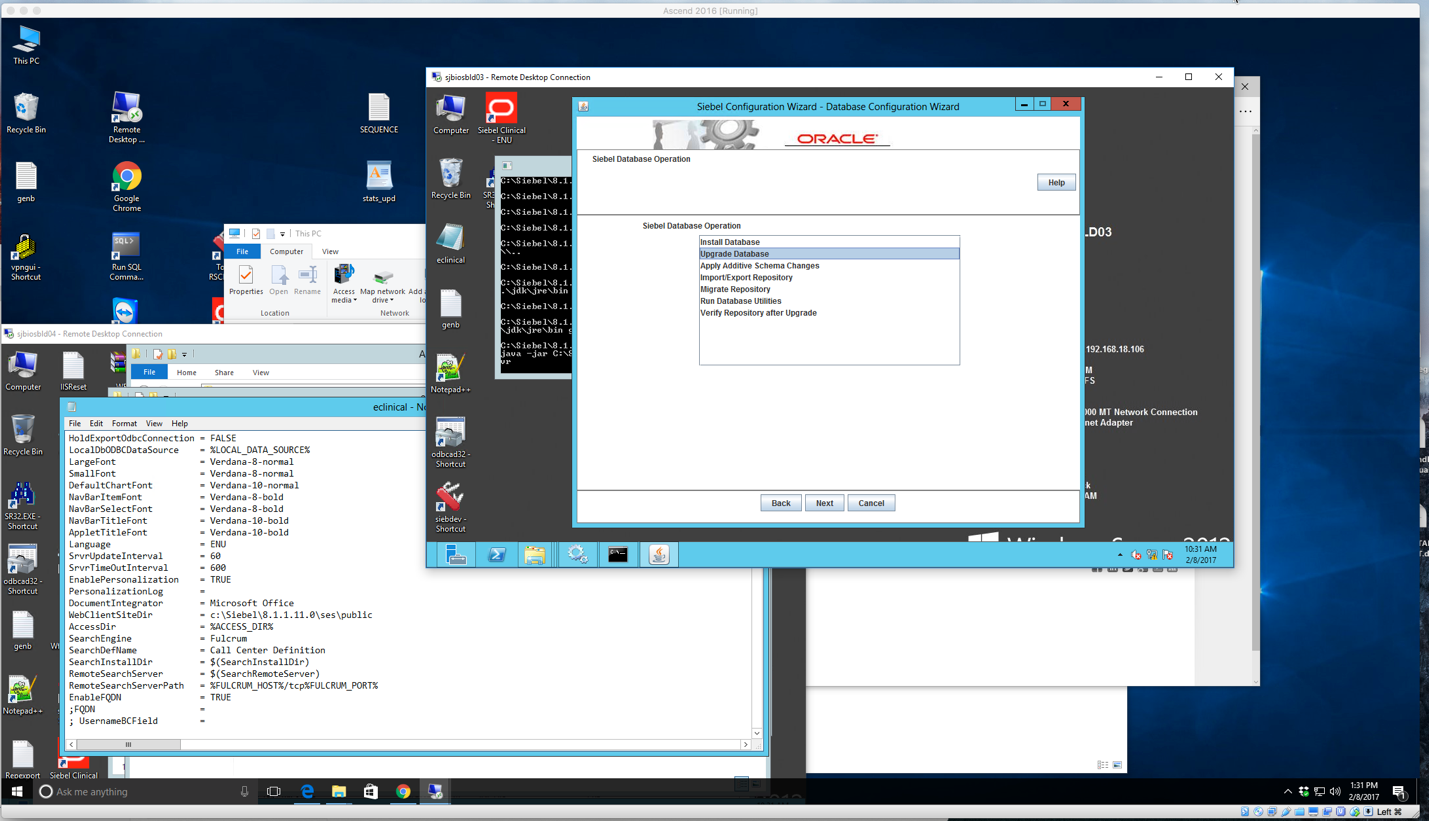Image resolution: width=1429 pixels, height=821 pixels.
Task: Launch PowerShell from sjbiosbld03 taskbar
Action: (x=496, y=555)
